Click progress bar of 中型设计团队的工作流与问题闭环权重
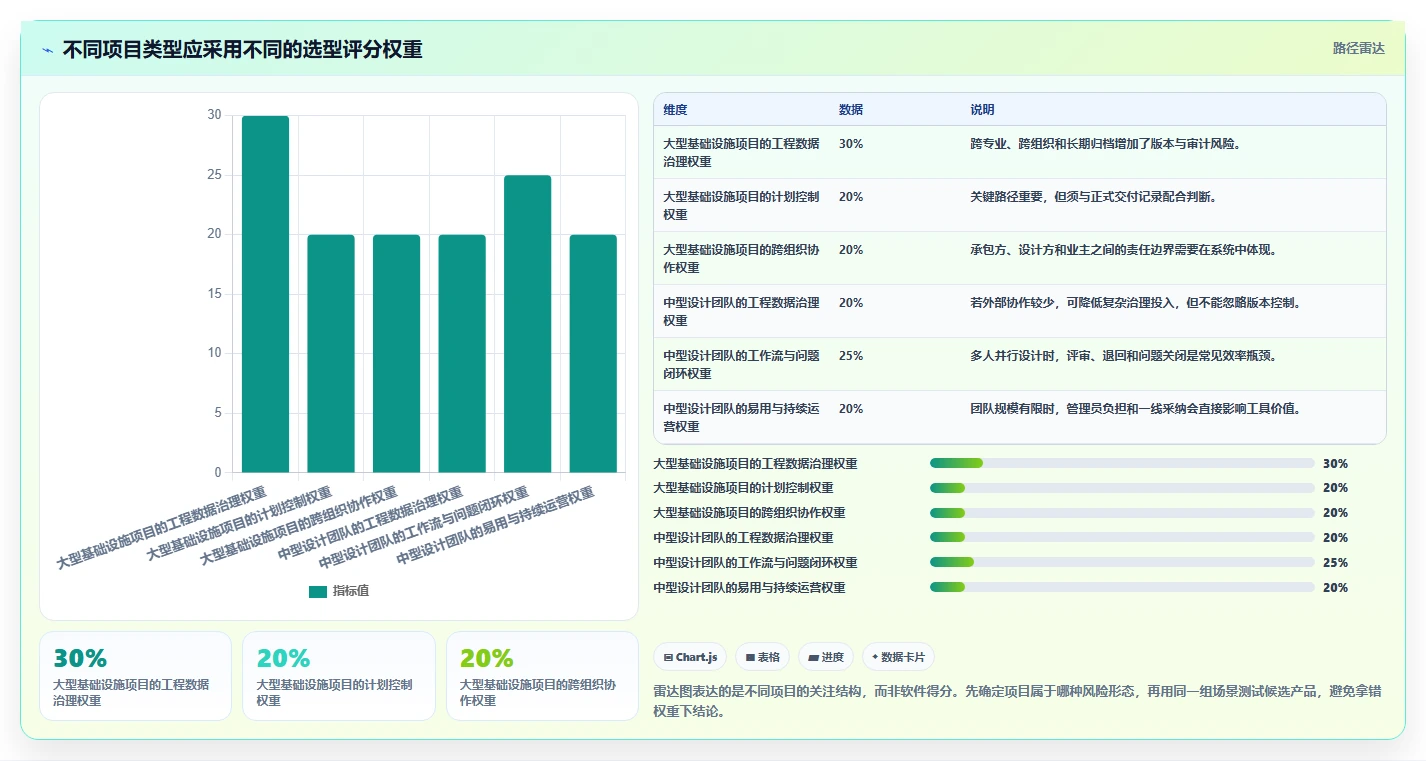The image size is (1426, 761). (x=1122, y=562)
